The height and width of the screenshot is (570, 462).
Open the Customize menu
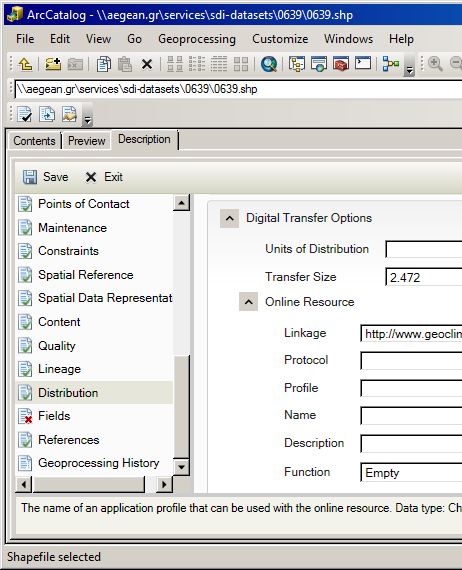click(280, 39)
